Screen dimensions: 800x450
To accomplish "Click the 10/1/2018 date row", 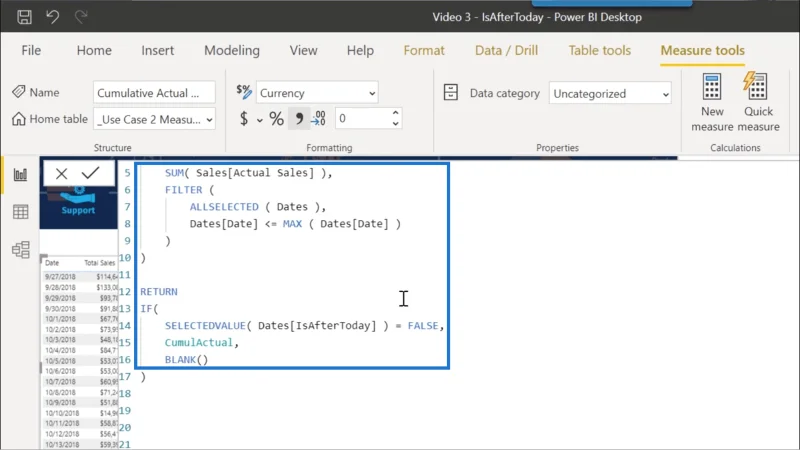I will tap(60, 319).
